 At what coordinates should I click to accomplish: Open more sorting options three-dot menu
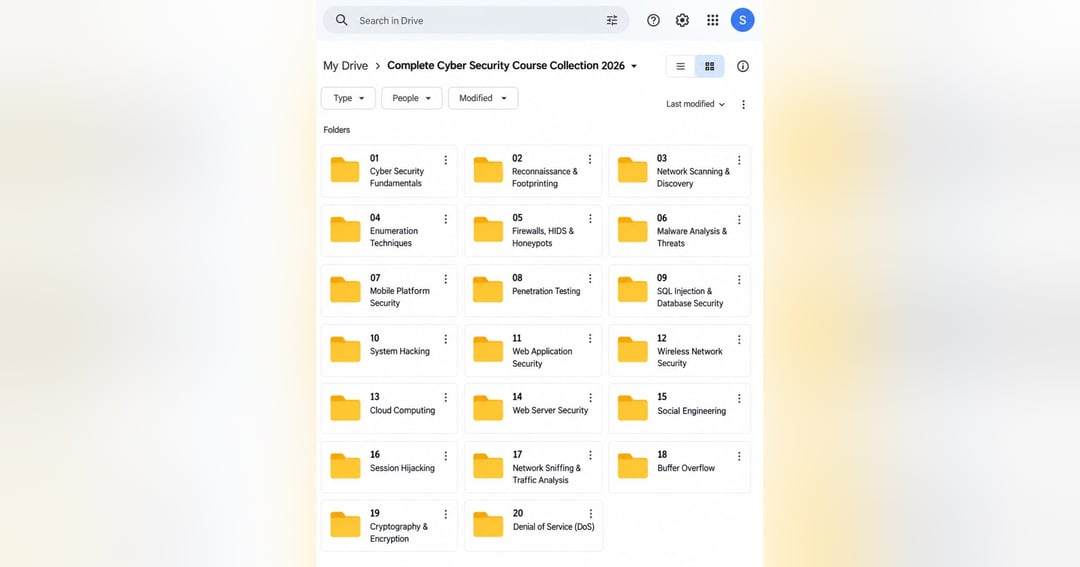coord(743,105)
